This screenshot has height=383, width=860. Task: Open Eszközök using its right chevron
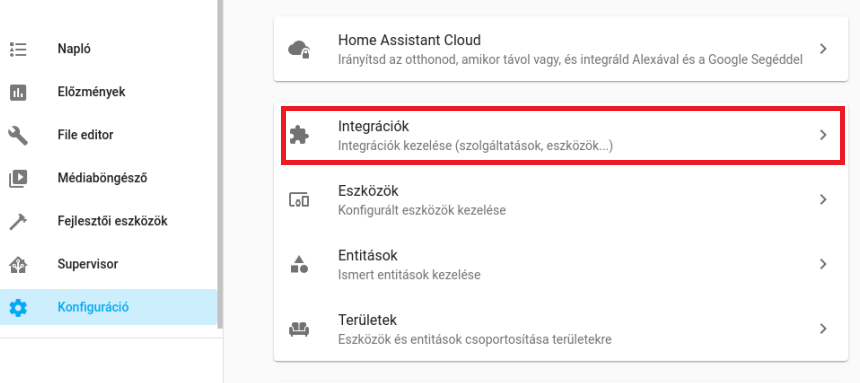click(x=823, y=200)
